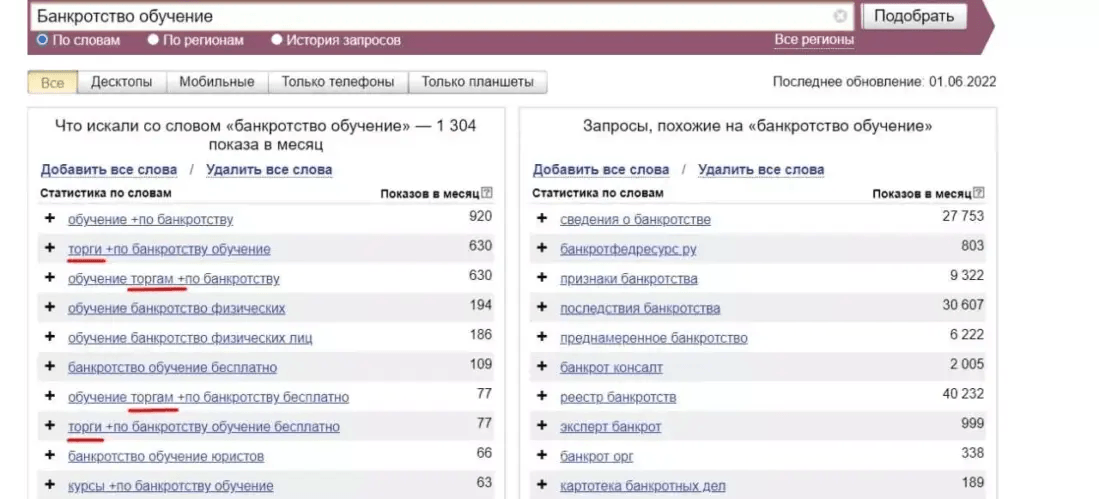Click the plus beside 'обучение торгам +по банкротству' (630)
Viewport: 1099px width, 499px height.
pyautogui.click(x=50, y=278)
